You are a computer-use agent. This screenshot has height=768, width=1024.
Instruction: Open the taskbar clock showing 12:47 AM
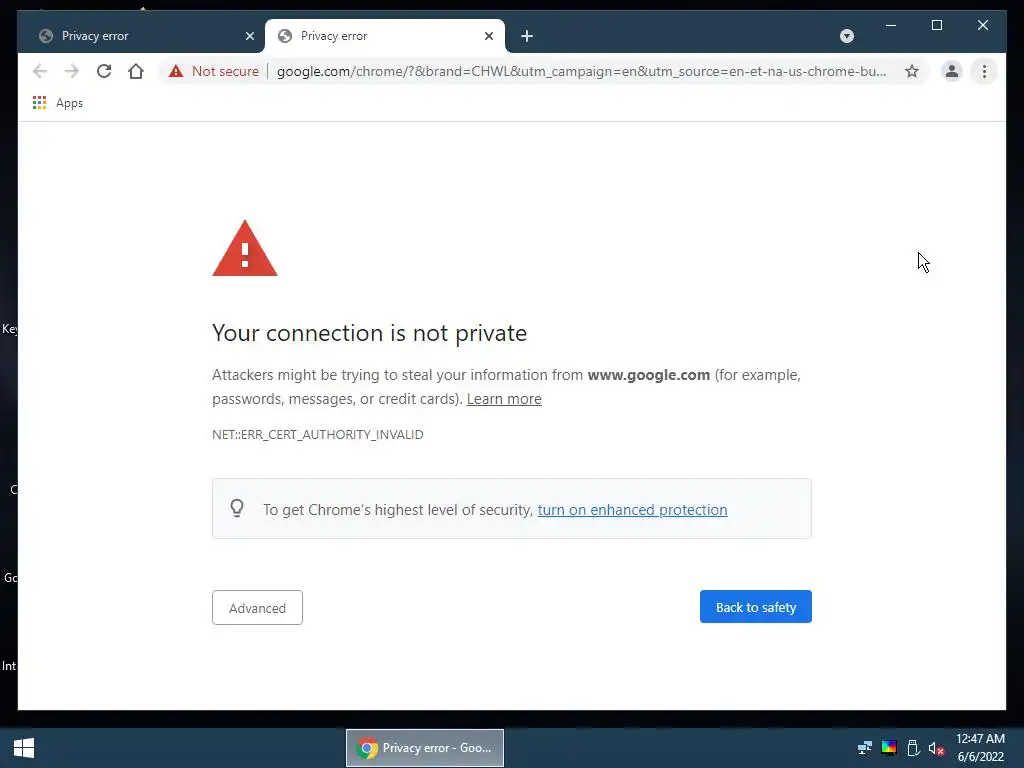(980, 748)
